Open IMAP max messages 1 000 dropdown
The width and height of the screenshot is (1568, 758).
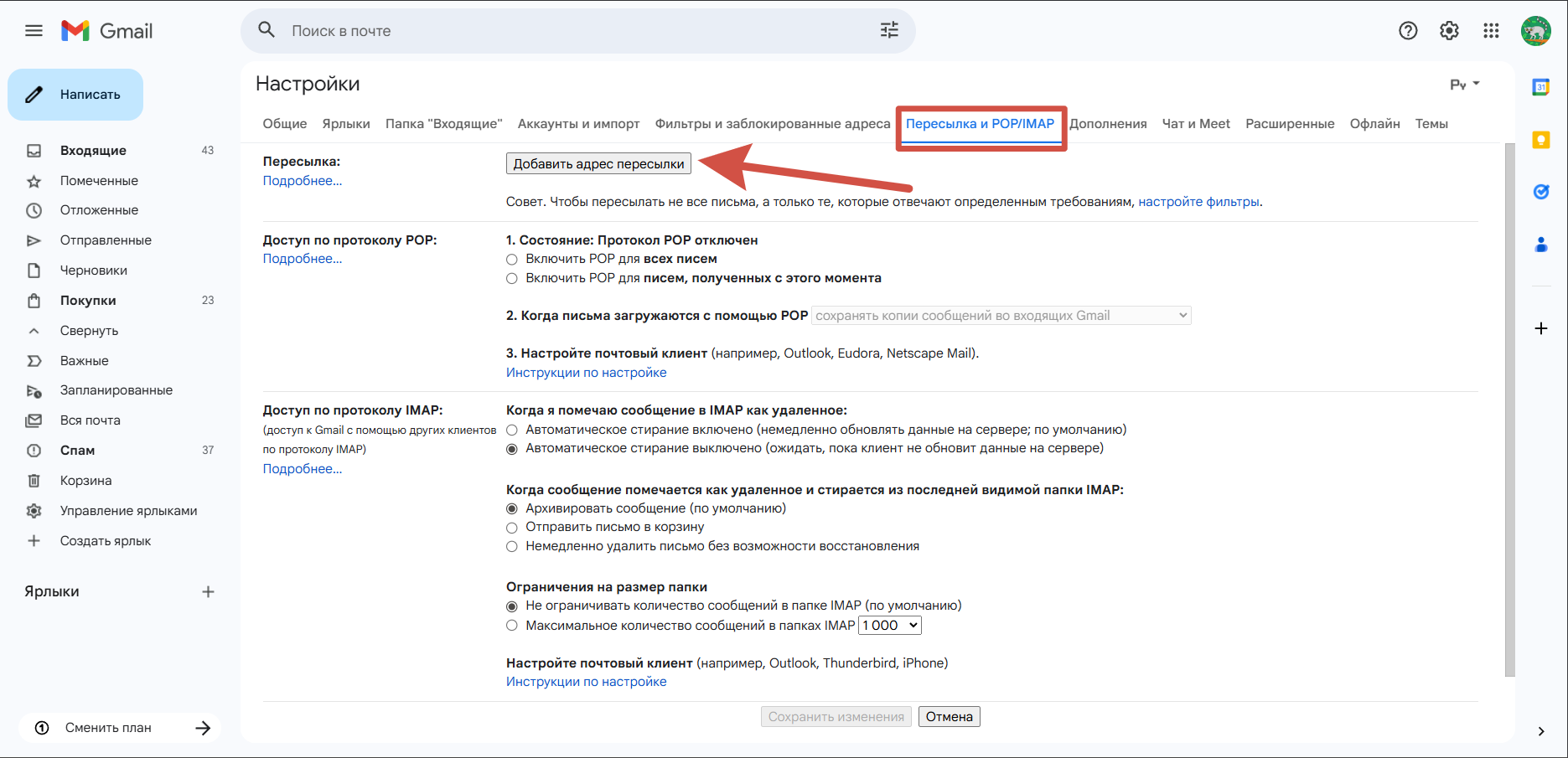coord(890,626)
